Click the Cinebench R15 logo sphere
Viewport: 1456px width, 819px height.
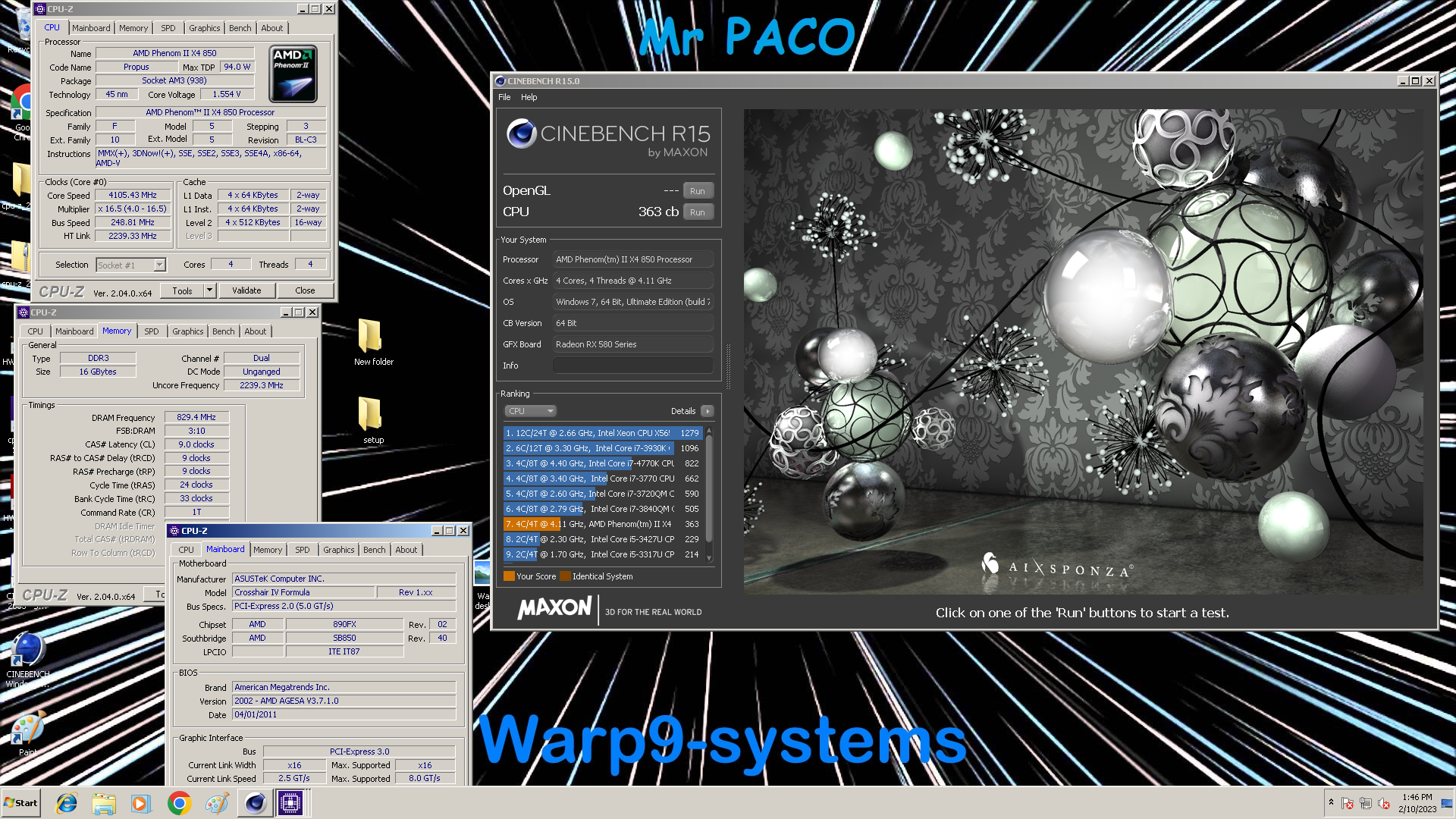coord(522,133)
